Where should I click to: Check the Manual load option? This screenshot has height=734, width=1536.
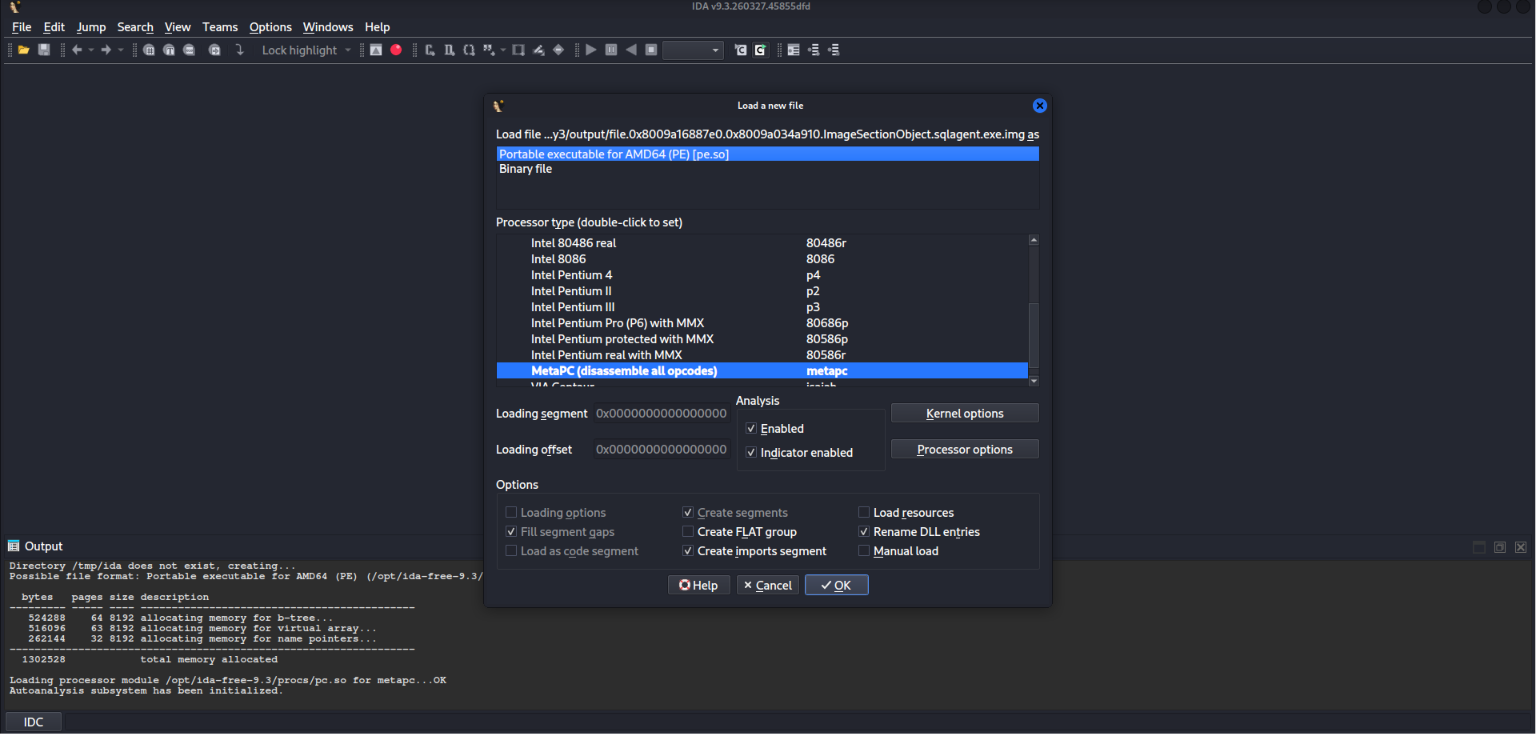click(864, 551)
